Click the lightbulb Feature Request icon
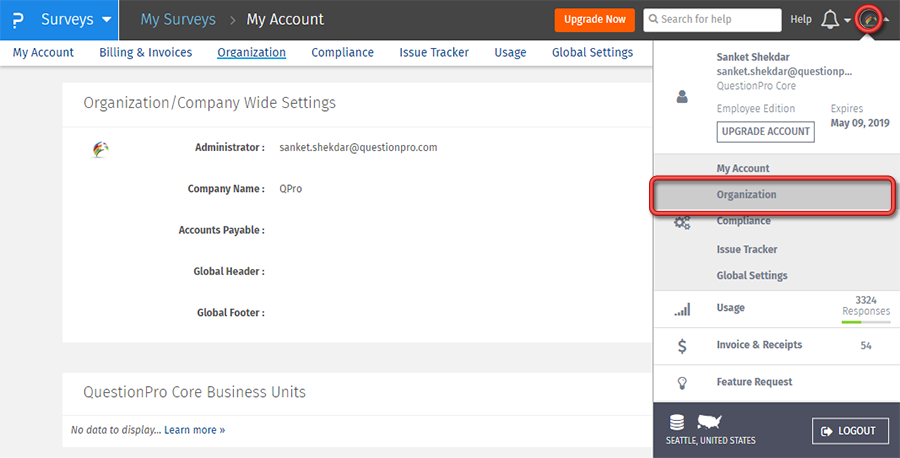The image size is (900, 458). 682,383
